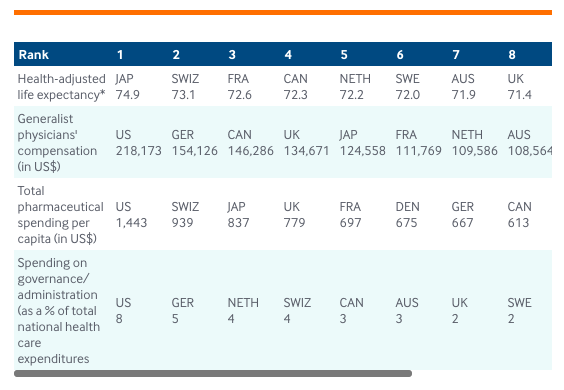
Task: Select the JAP 74.9 cell
Action: (128, 87)
